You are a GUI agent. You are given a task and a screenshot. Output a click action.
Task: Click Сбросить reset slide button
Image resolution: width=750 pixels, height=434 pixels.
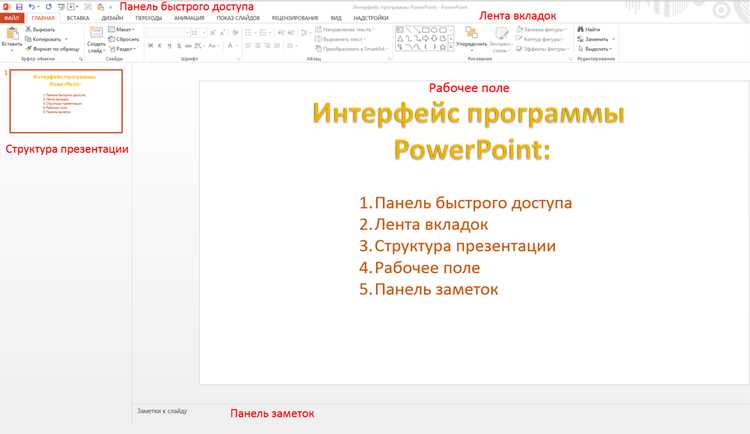point(123,39)
